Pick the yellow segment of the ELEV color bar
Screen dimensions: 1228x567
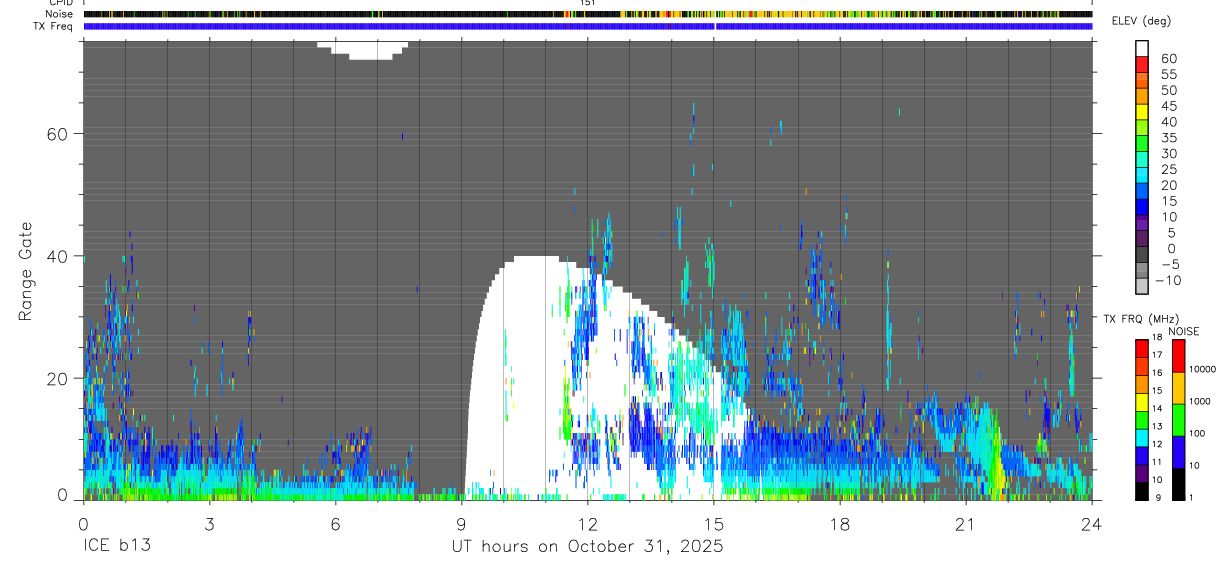tap(1143, 112)
